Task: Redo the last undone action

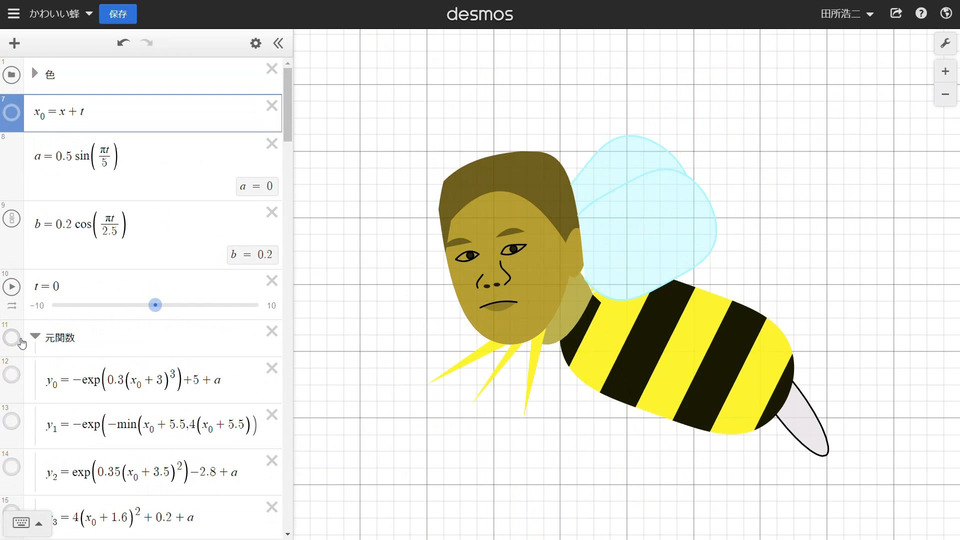Action: [147, 43]
